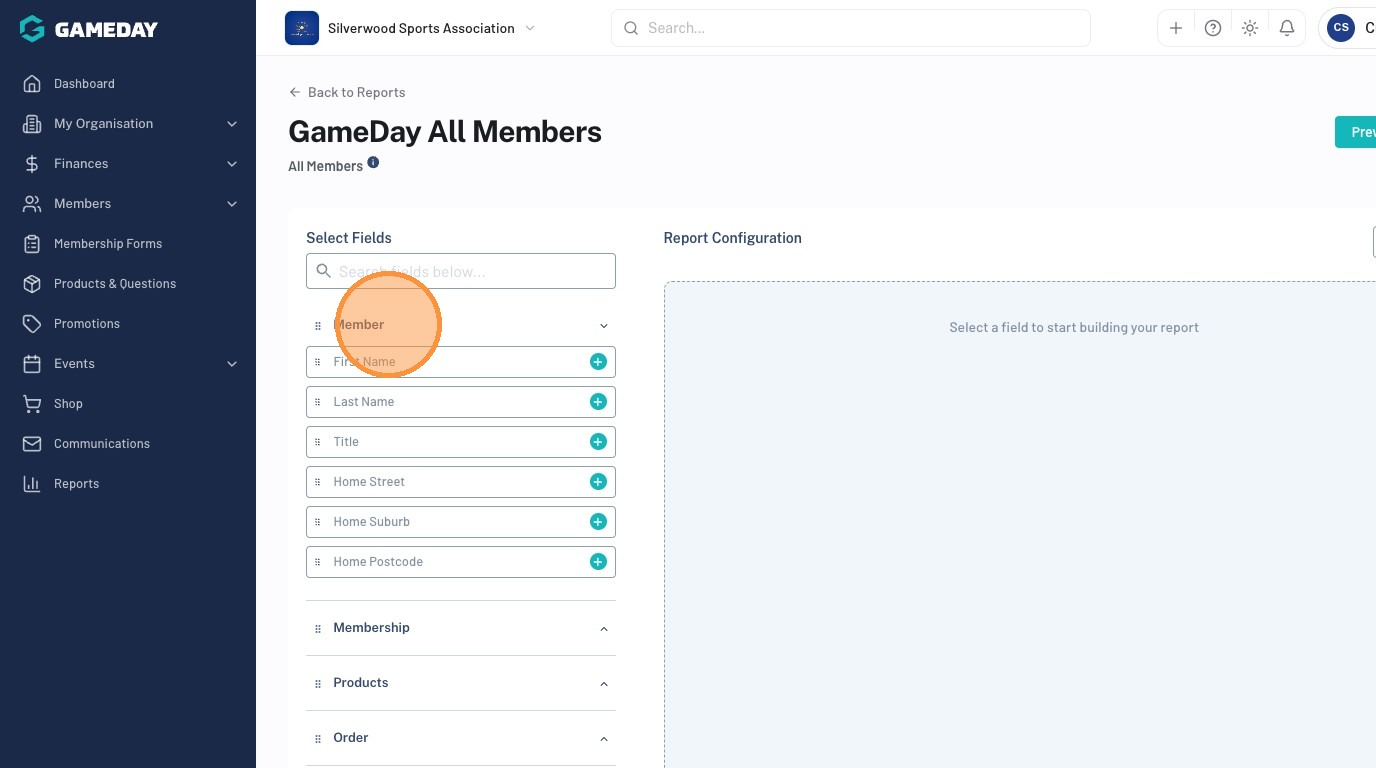Expand the Order field group
The width and height of the screenshot is (1376, 768).
[x=604, y=739]
